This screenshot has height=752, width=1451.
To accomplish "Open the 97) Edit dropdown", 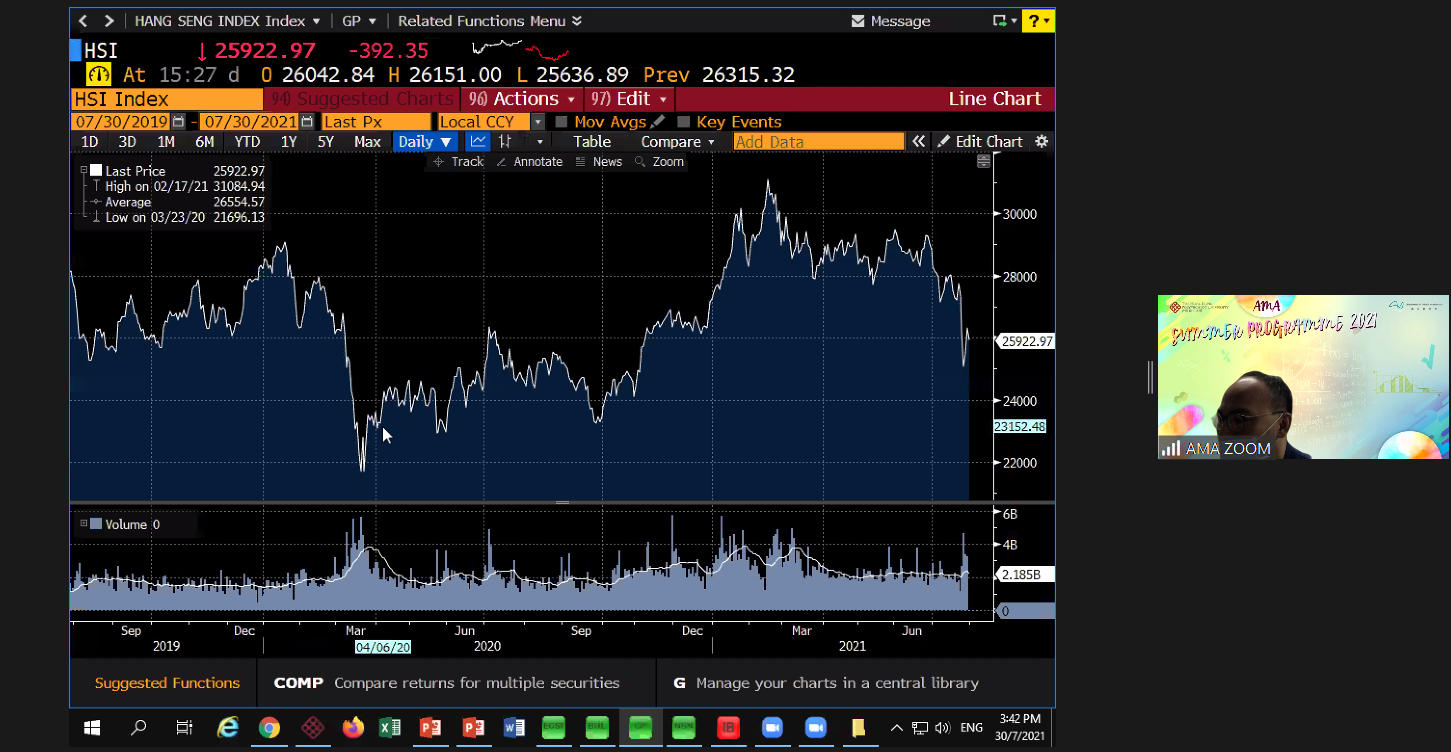I will (x=629, y=99).
